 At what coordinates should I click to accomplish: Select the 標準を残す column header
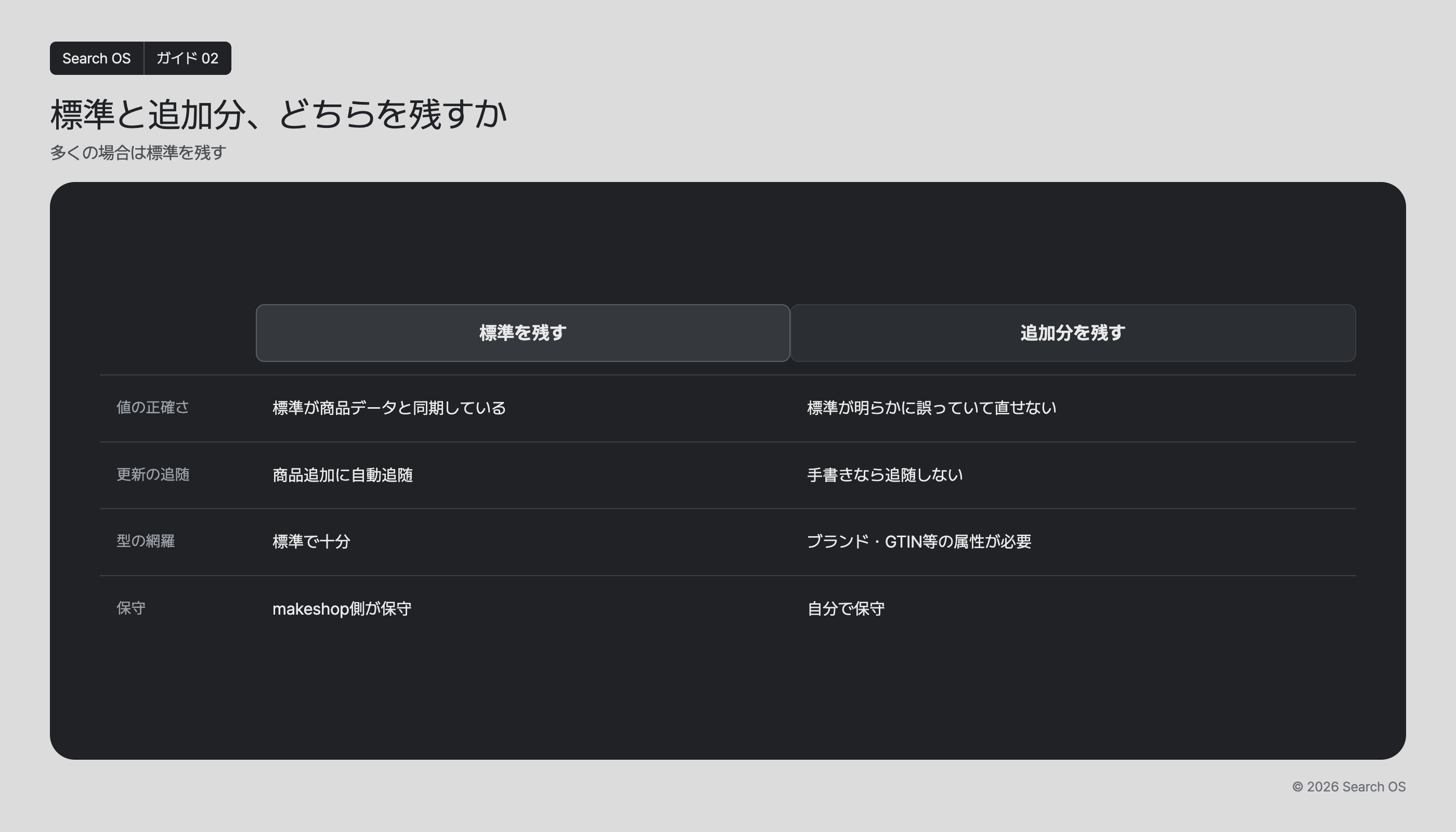(x=523, y=333)
